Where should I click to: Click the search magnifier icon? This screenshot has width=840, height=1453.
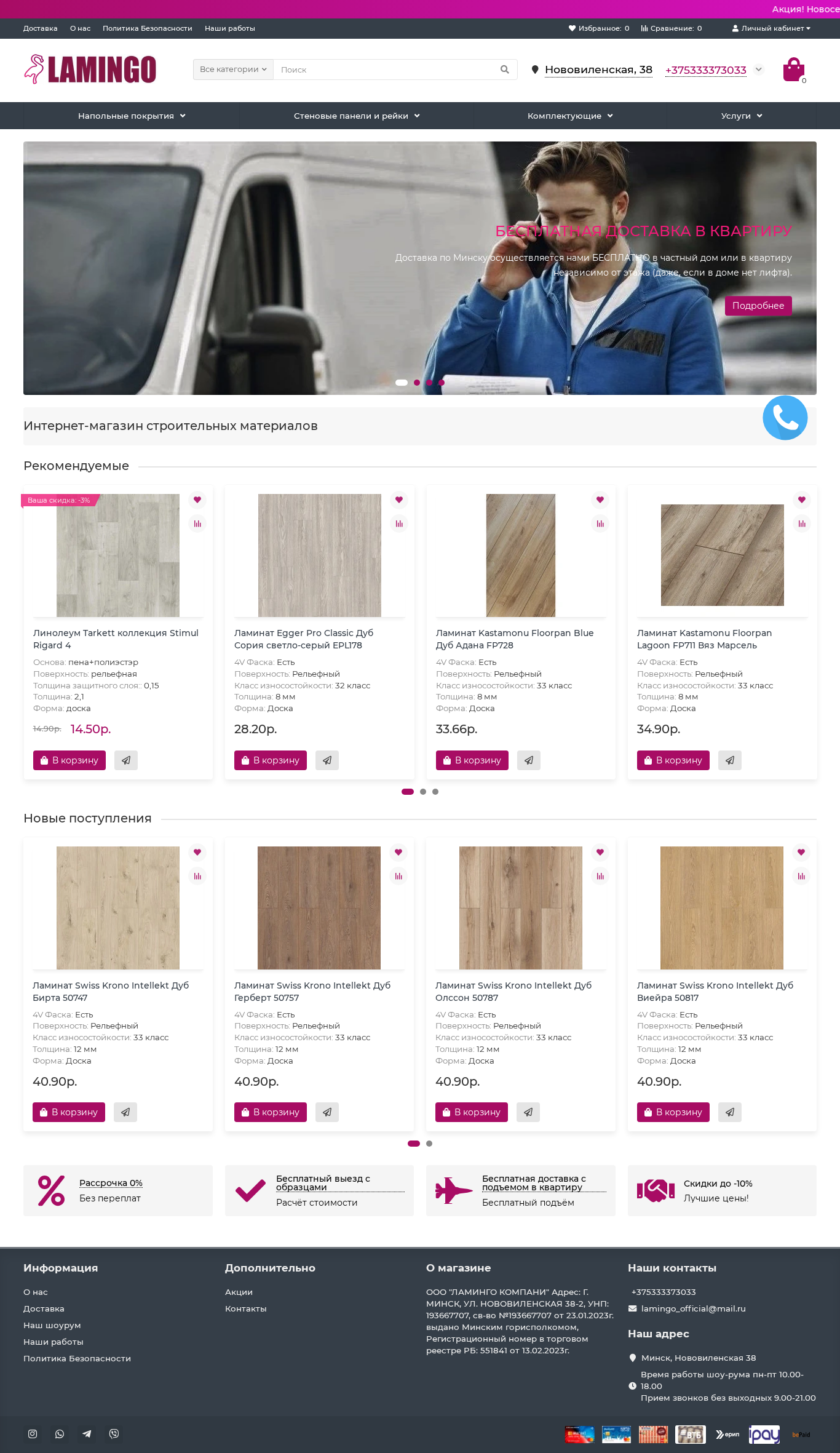pyautogui.click(x=505, y=70)
